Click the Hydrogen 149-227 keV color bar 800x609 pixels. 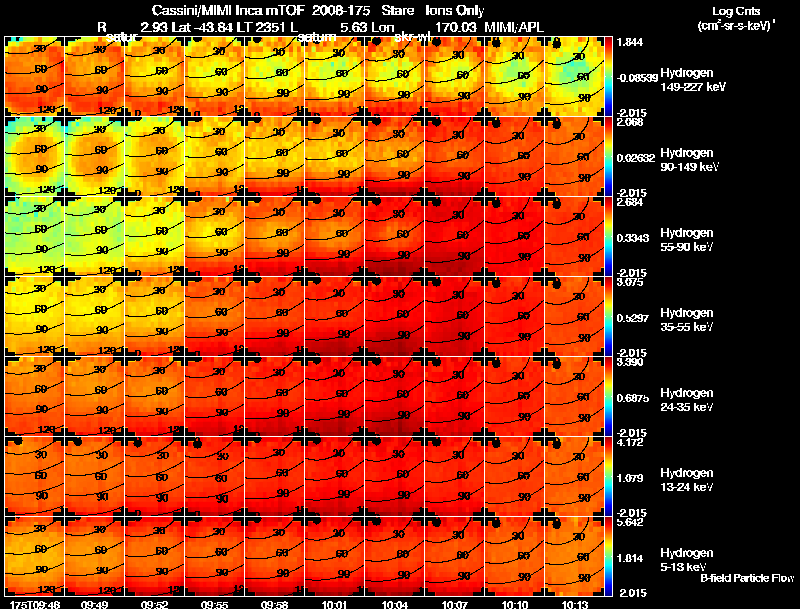(x=608, y=77)
